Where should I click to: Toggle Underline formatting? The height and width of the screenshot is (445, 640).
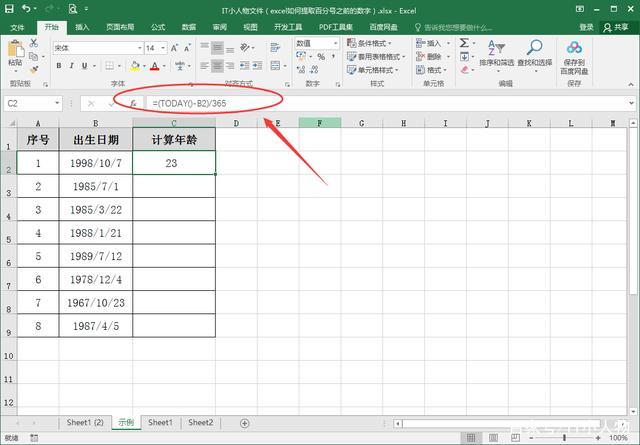[84, 65]
